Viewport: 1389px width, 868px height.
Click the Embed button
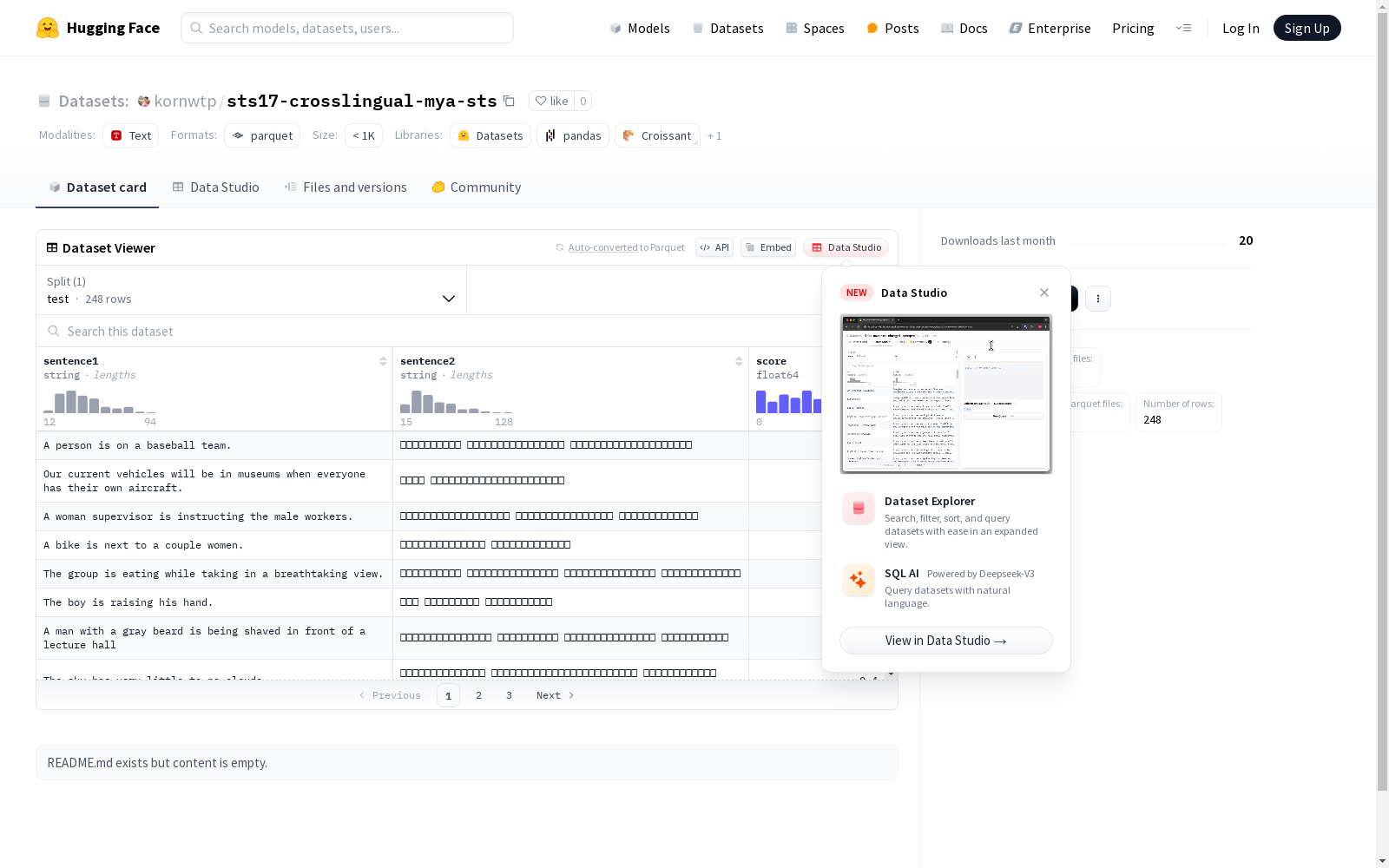(x=768, y=247)
